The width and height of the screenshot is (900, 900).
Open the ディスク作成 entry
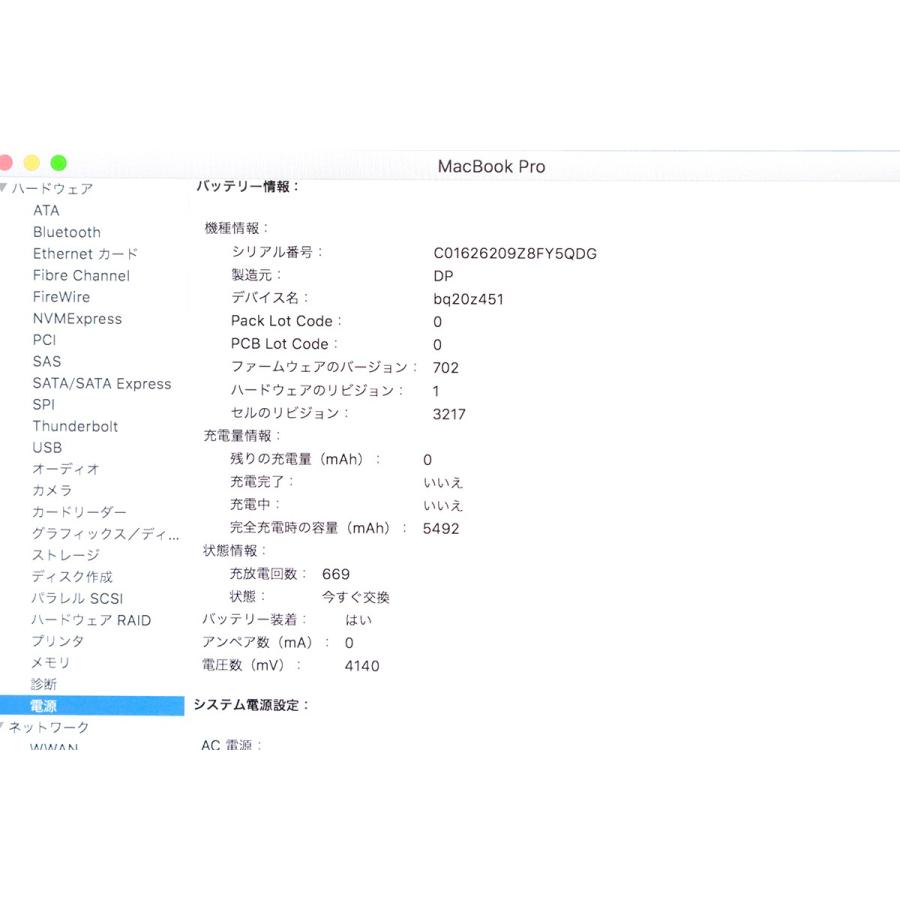tap(72, 577)
